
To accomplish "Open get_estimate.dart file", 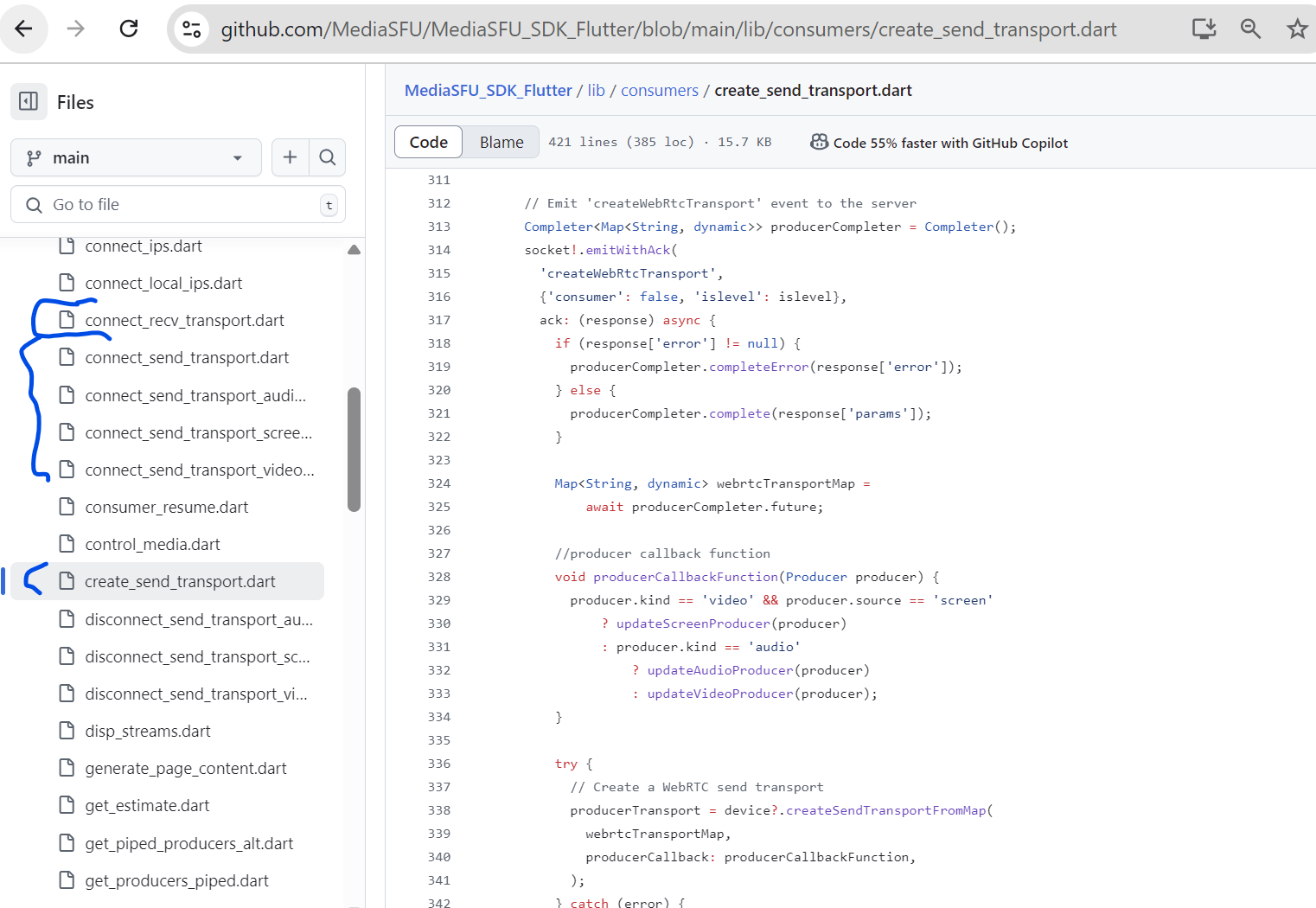I will (147, 806).
